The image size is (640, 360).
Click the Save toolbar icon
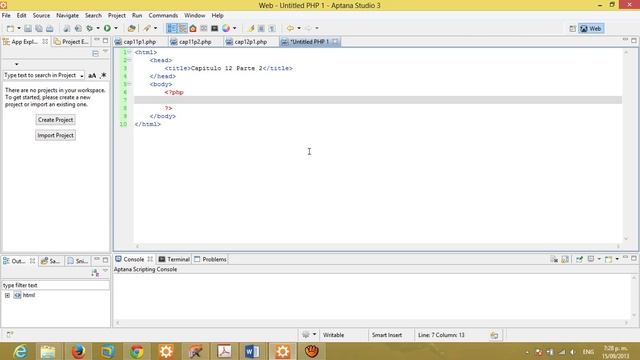coord(28,28)
